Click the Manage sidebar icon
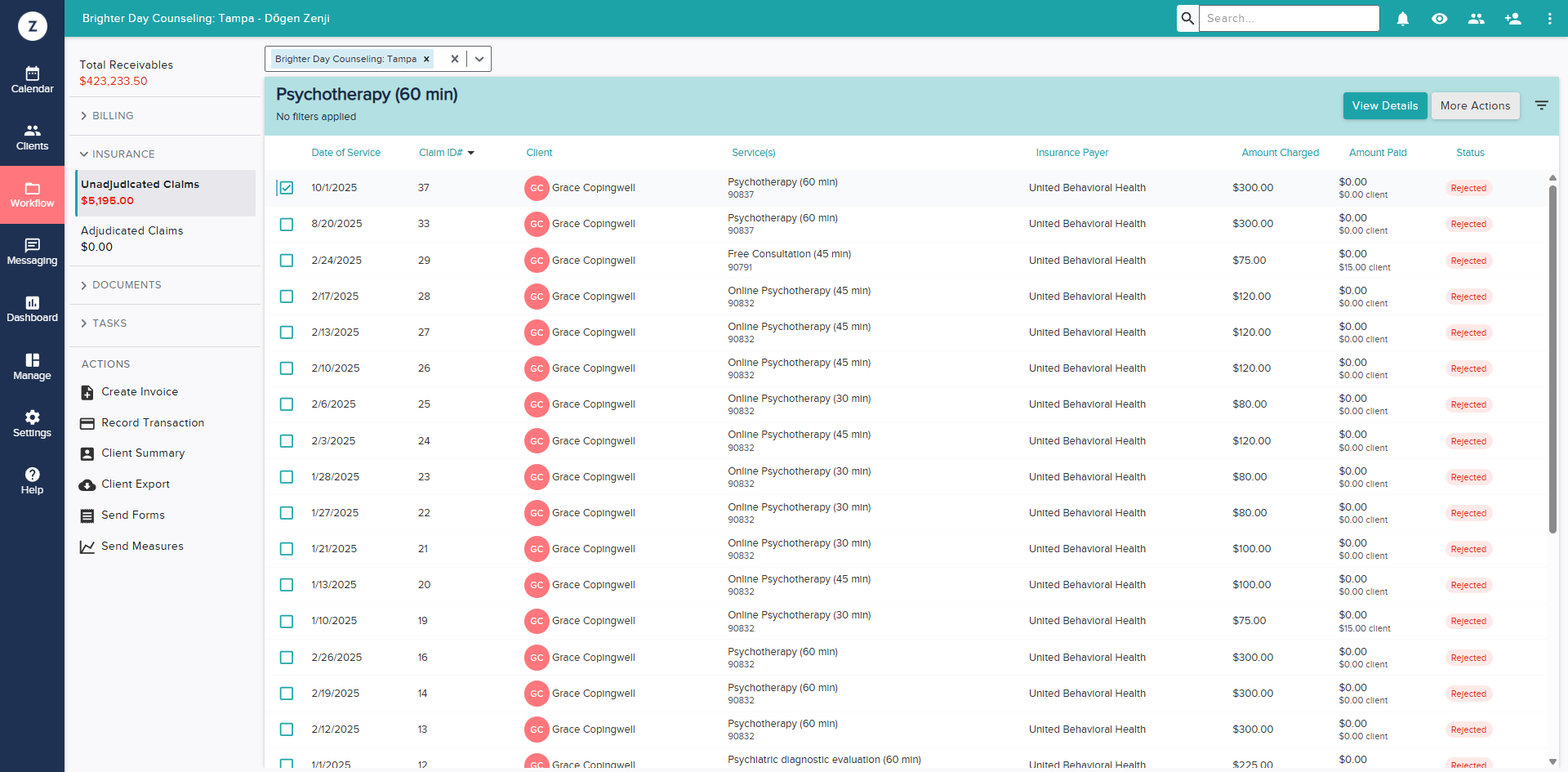 click(x=32, y=367)
